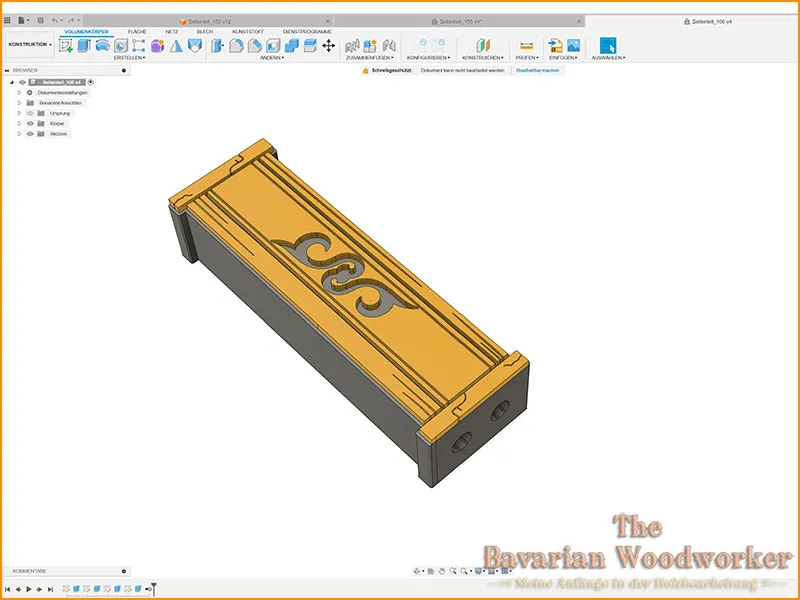Click the Extrude tool icon
Viewport: 800px width, 600px height.
pyautogui.click(x=84, y=45)
